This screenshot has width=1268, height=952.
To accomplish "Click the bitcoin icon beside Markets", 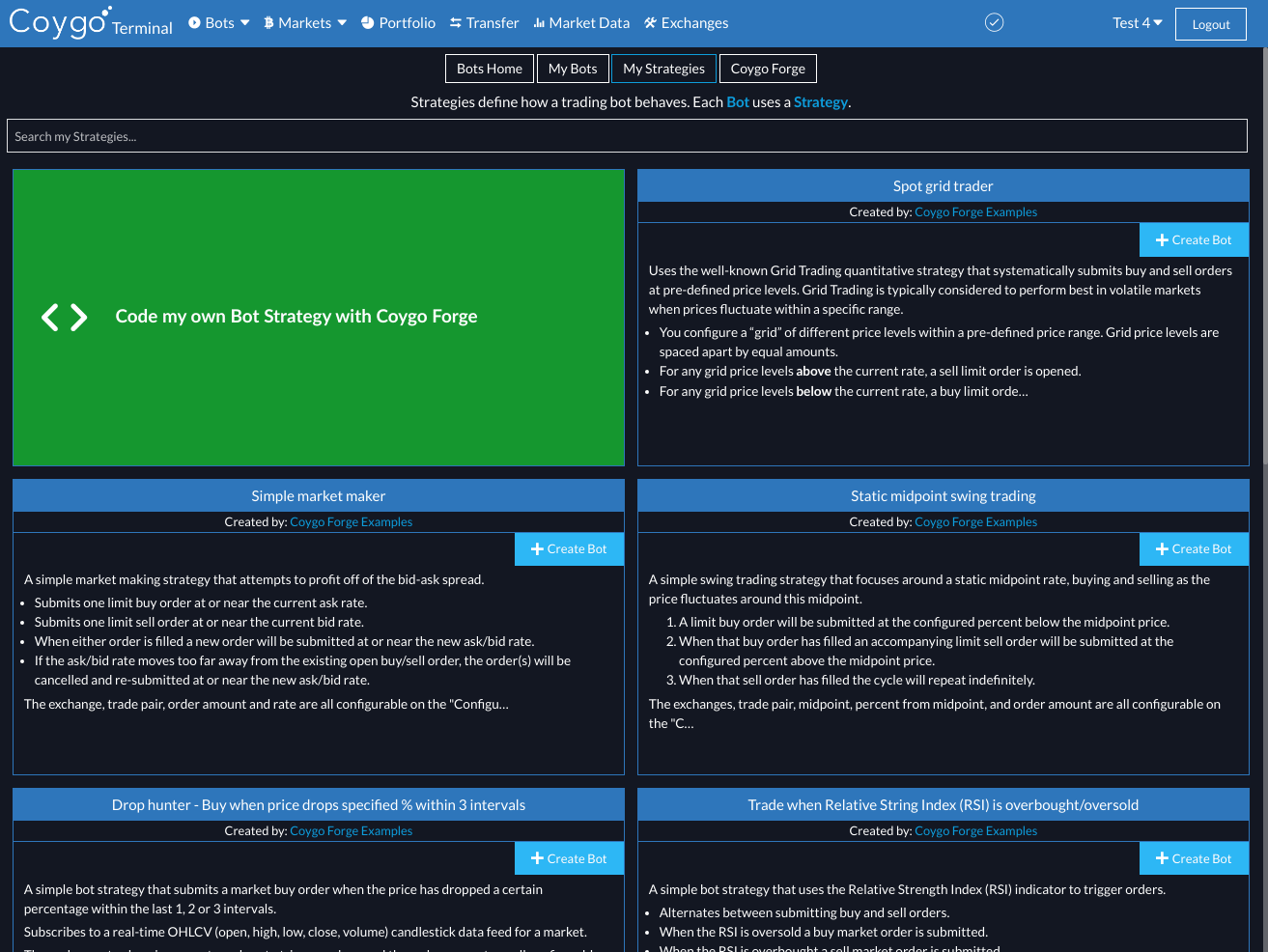I will pyautogui.click(x=268, y=22).
